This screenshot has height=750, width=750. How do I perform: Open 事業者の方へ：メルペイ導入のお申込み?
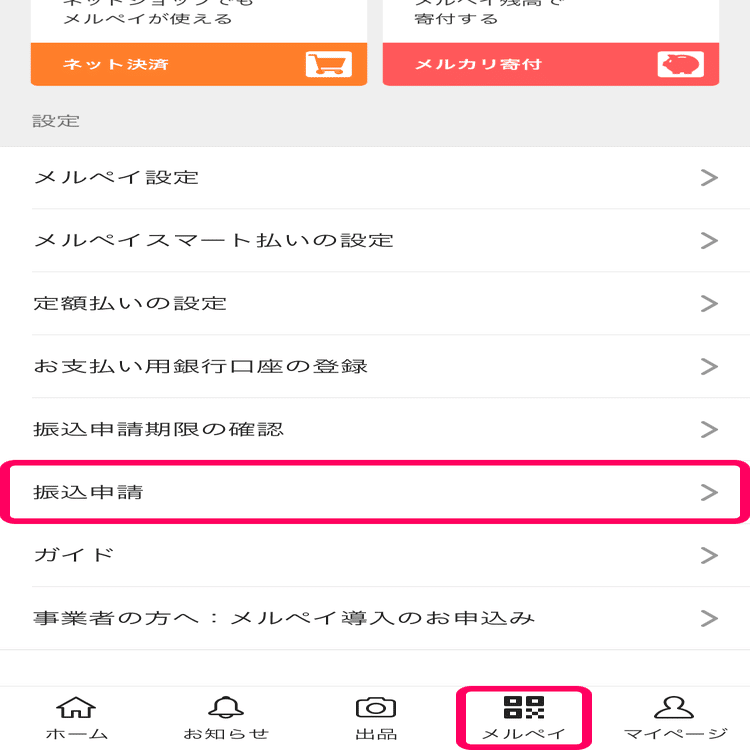(x=375, y=618)
